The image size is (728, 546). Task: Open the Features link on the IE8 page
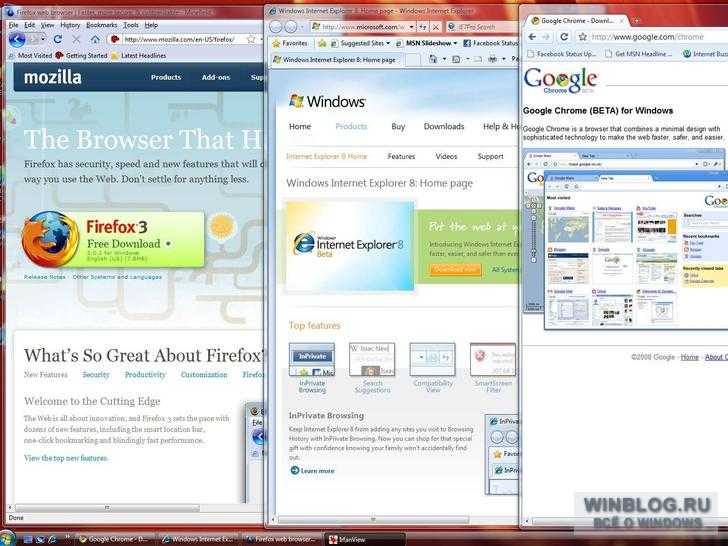pos(401,156)
